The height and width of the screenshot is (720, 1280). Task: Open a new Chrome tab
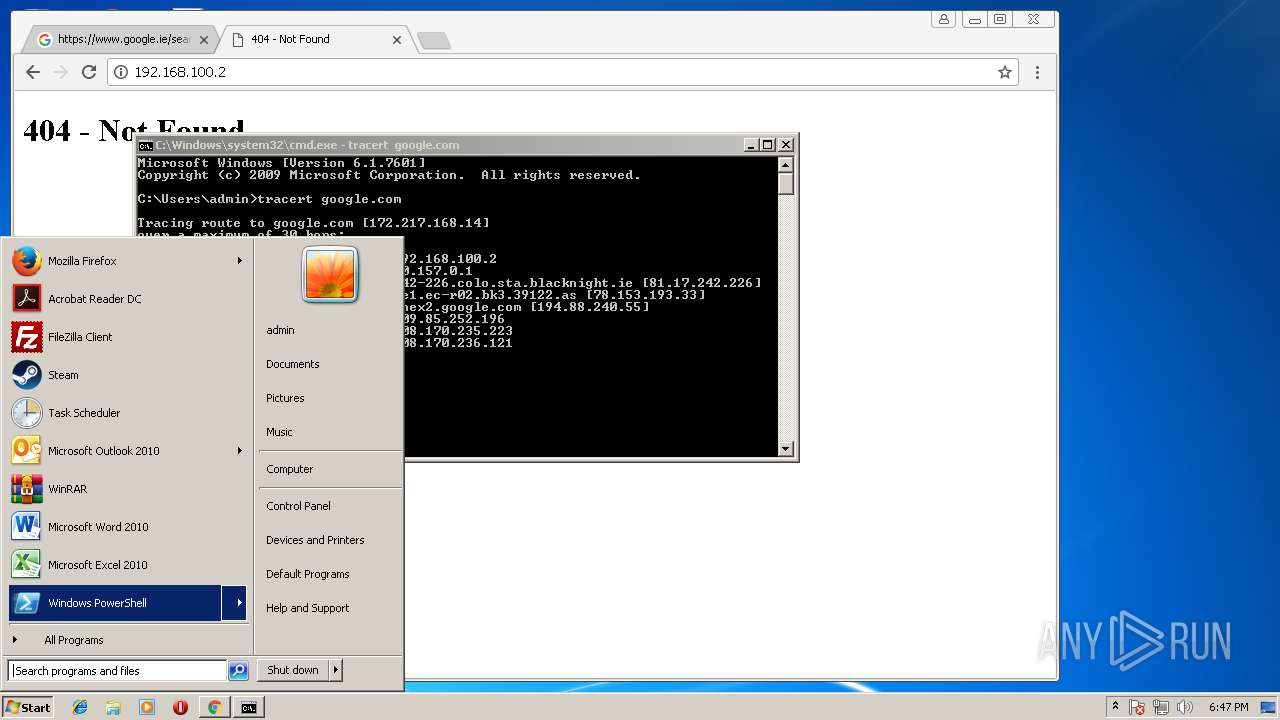click(434, 40)
